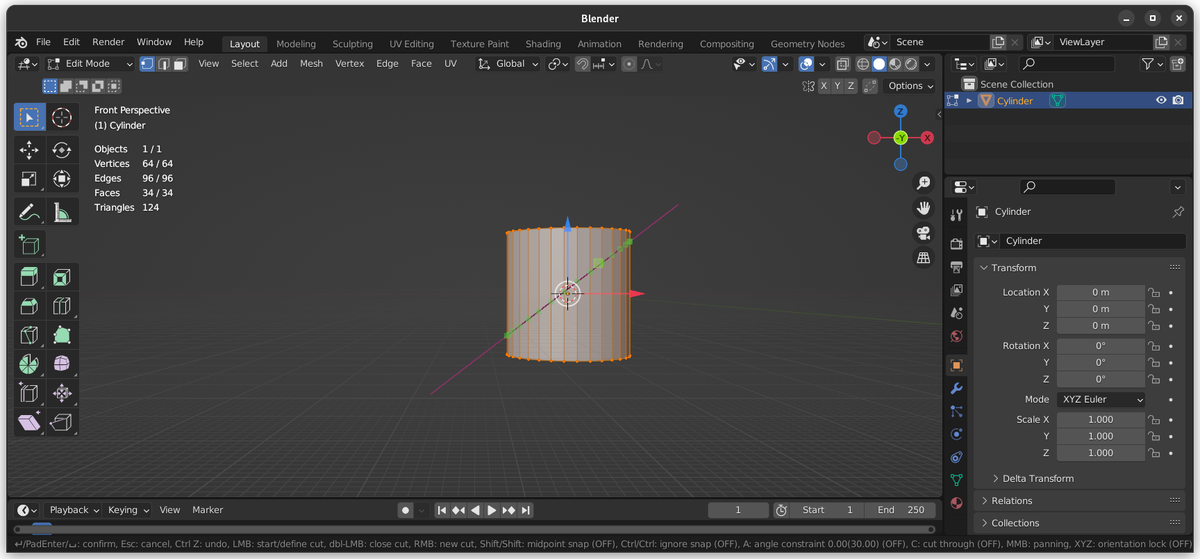Enable vertex select mode

tap(147, 63)
